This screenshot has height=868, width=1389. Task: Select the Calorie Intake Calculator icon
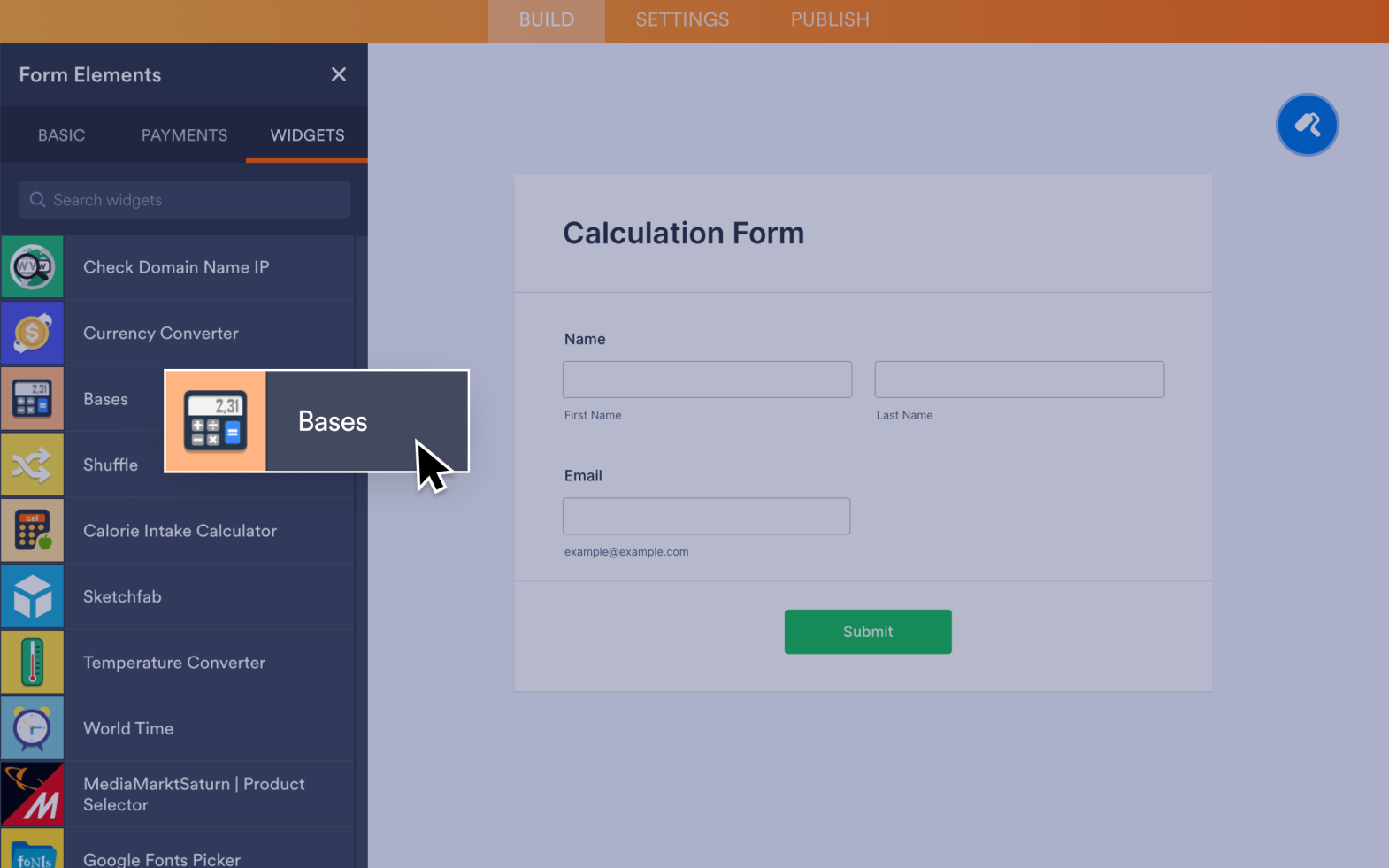[32, 530]
